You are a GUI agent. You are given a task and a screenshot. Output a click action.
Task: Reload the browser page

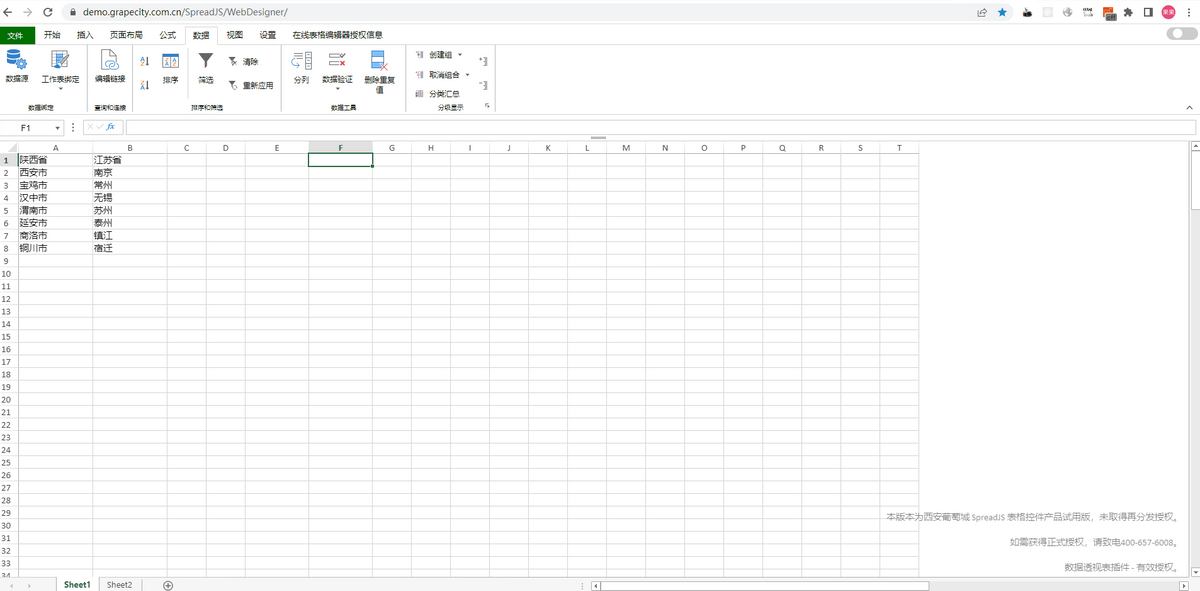point(48,12)
